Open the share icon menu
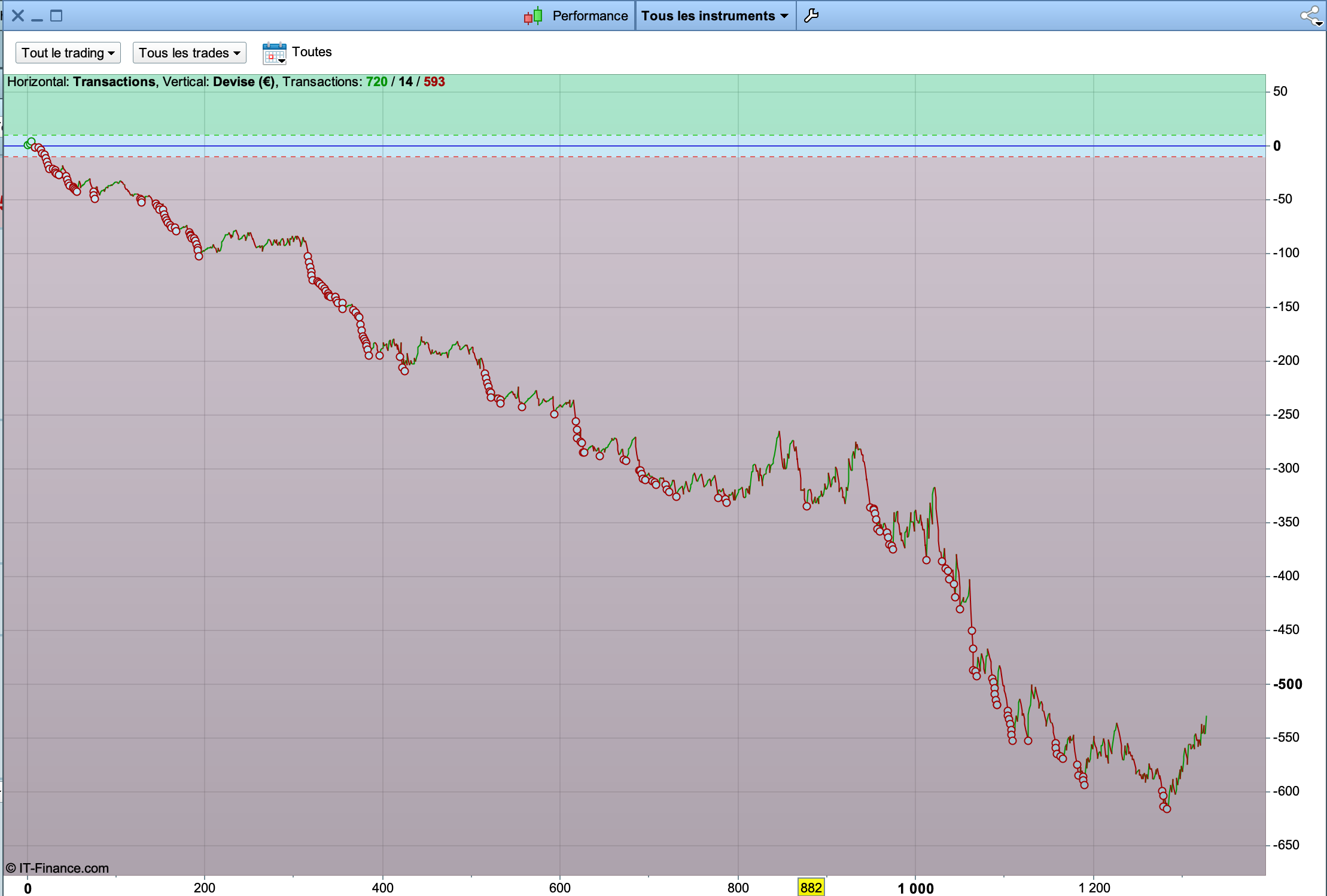The image size is (1327, 896). coord(1310,16)
